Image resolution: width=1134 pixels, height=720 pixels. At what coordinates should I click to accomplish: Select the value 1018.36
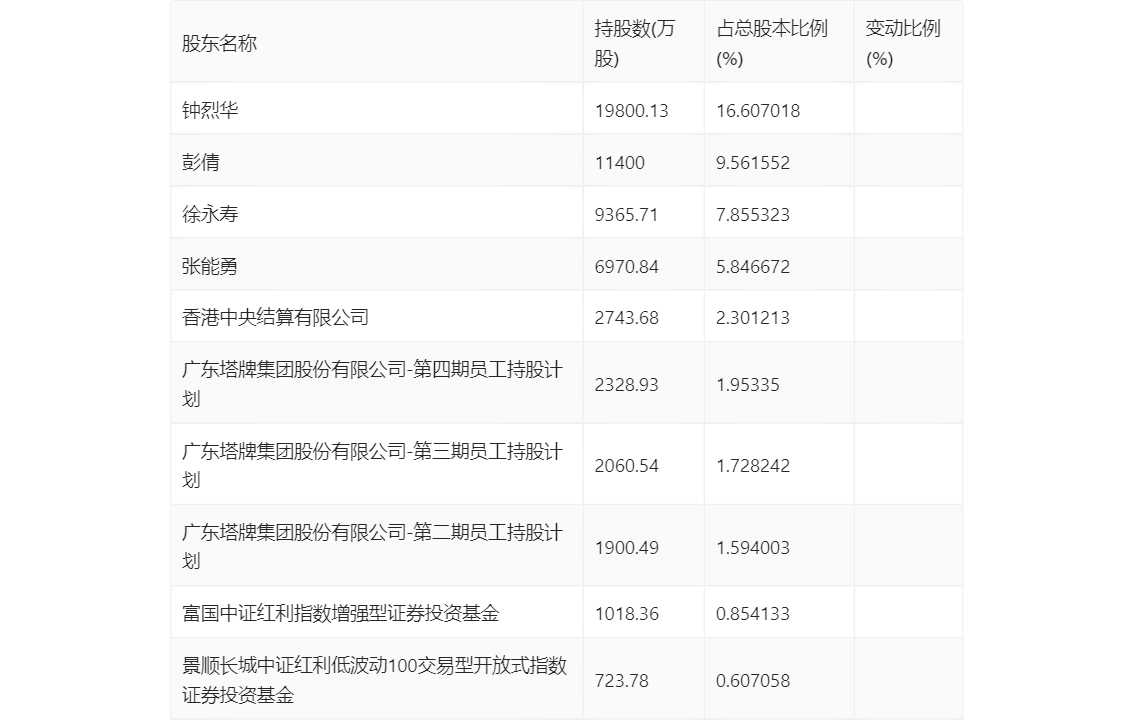click(x=626, y=614)
